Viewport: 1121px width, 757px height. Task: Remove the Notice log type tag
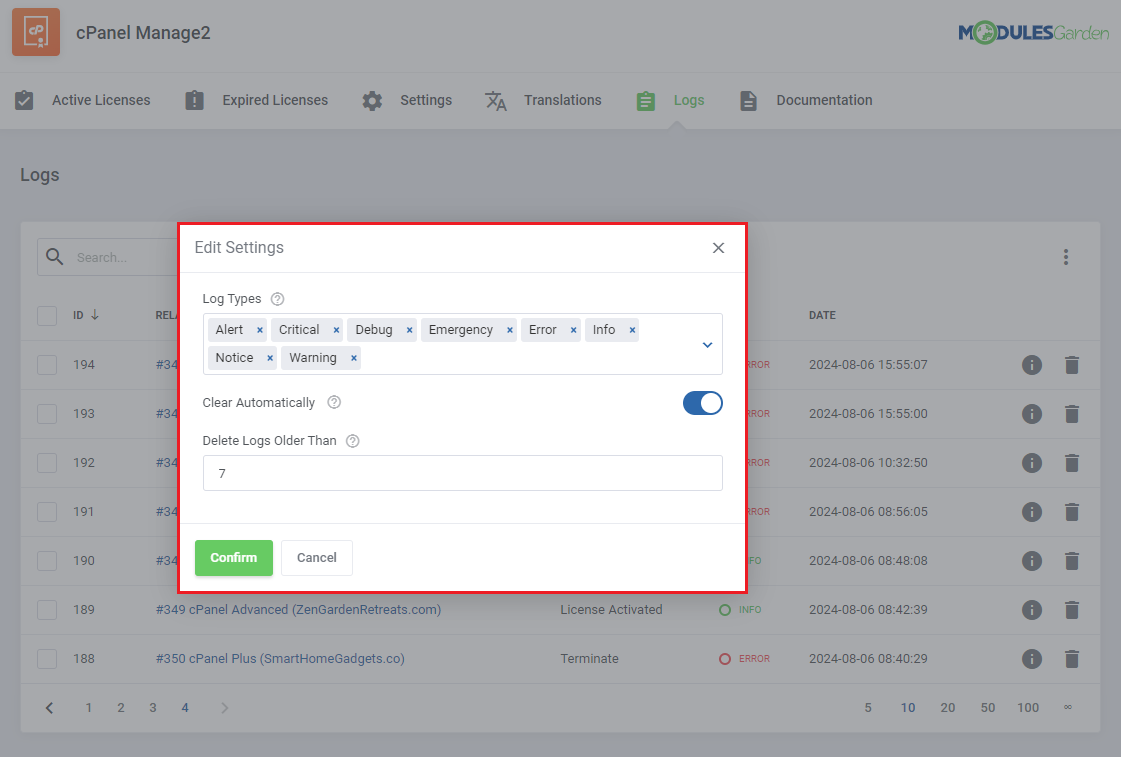tap(270, 358)
